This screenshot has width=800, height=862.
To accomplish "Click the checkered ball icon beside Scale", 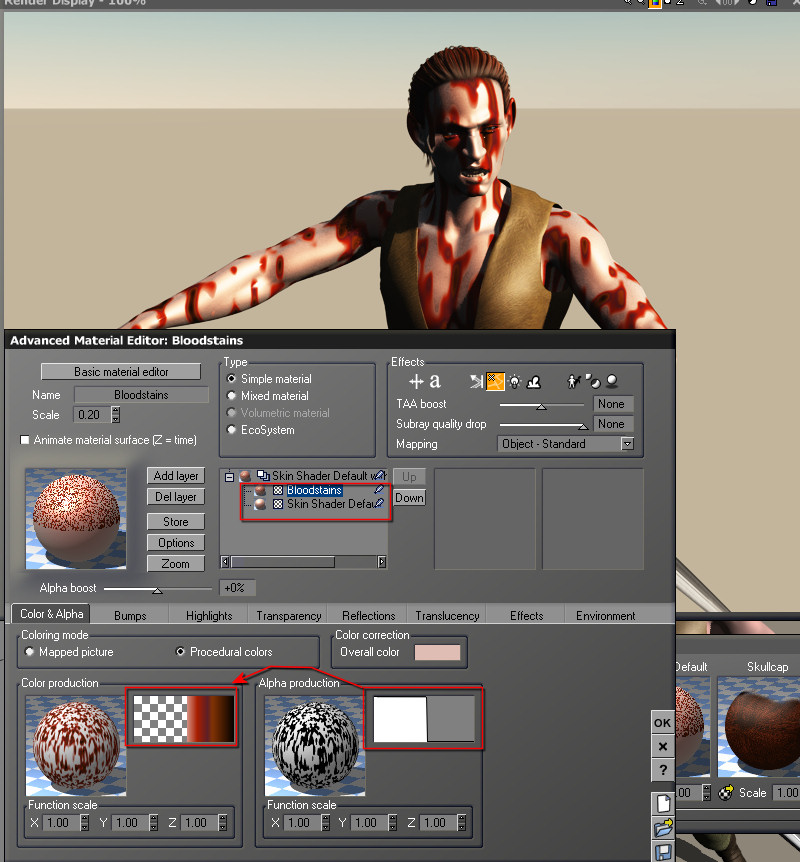I will 727,793.
